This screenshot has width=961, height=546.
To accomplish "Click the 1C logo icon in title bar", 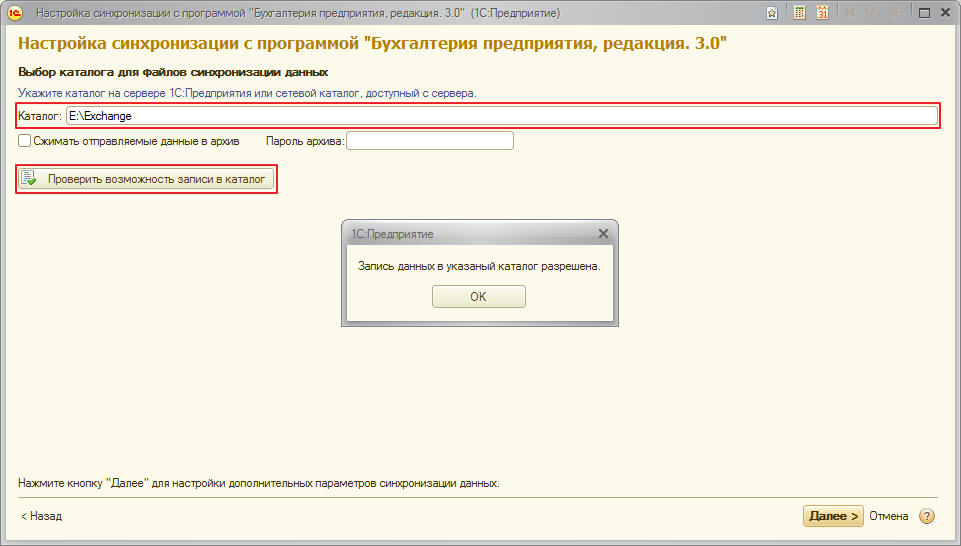I will tap(15, 13).
